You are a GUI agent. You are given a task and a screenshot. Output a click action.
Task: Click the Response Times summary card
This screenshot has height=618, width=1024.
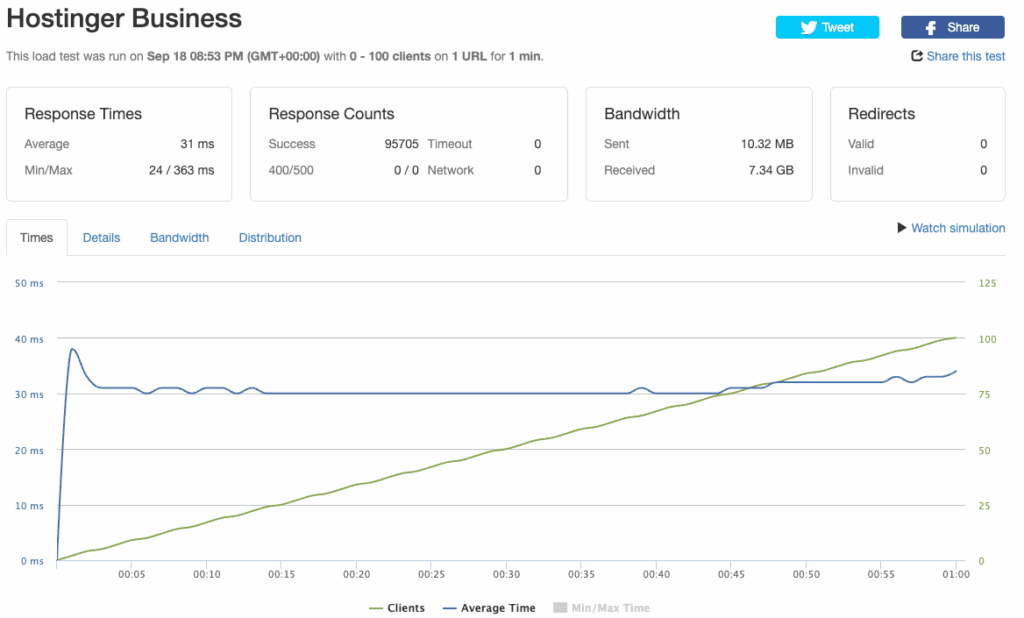click(119, 144)
